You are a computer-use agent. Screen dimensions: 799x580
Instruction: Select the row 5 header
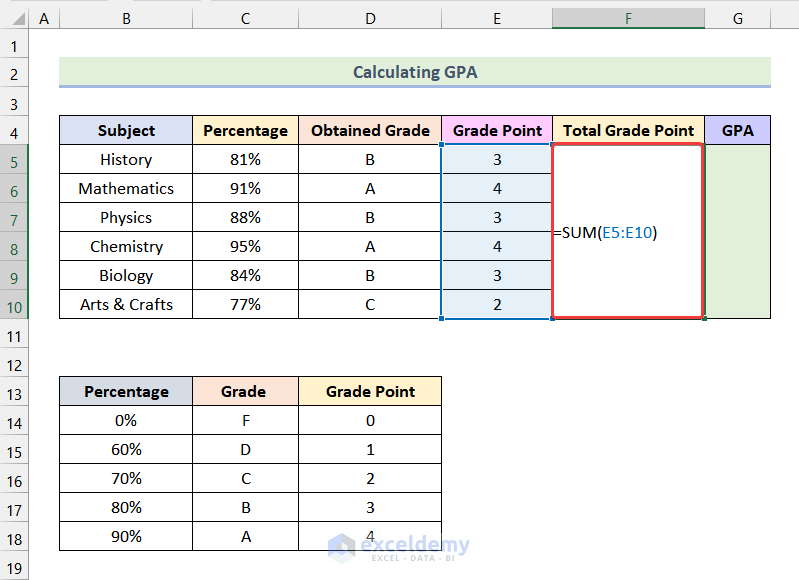[x=15, y=160]
